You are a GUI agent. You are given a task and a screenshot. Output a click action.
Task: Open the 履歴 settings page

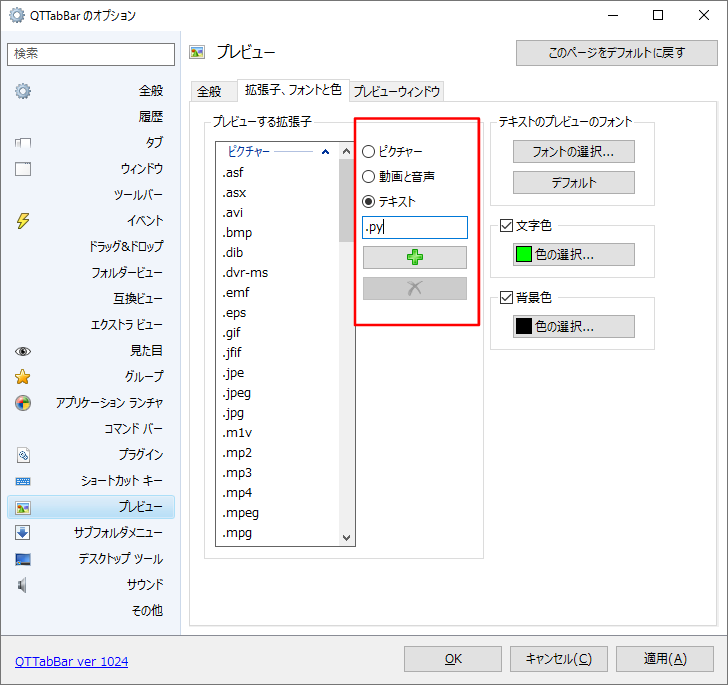[151, 117]
